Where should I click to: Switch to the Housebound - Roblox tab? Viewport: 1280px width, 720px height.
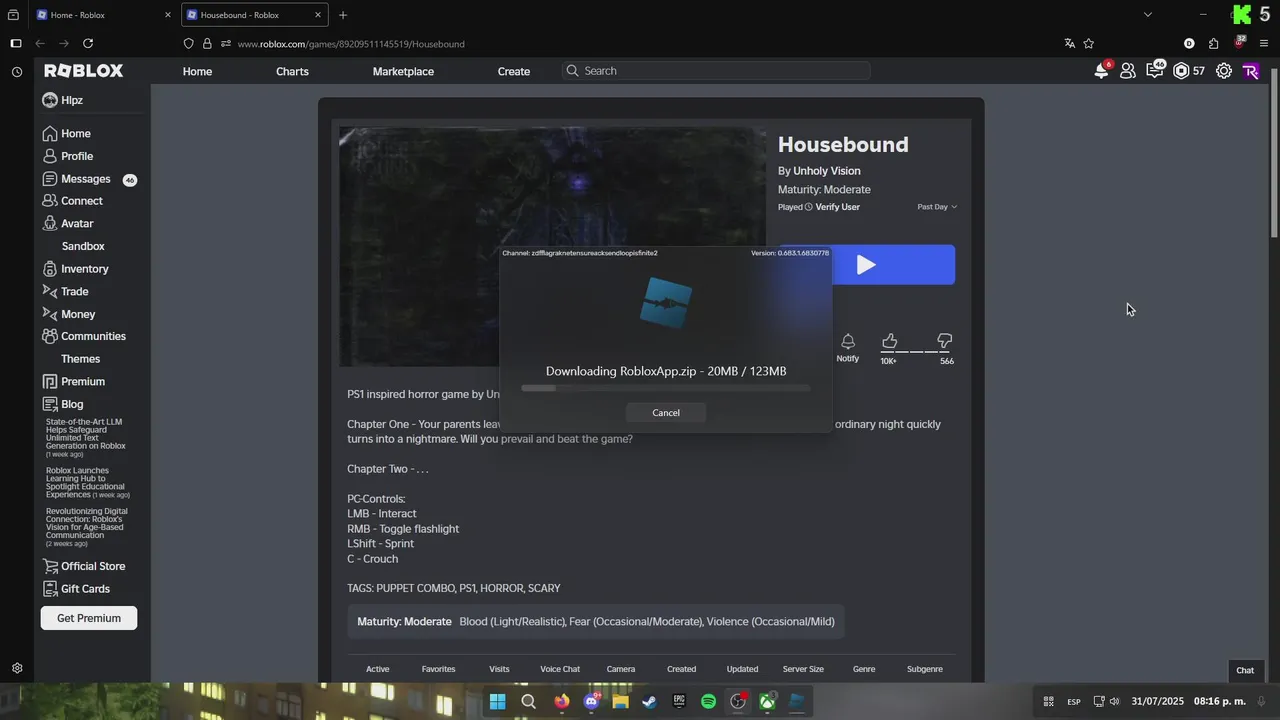[255, 15]
